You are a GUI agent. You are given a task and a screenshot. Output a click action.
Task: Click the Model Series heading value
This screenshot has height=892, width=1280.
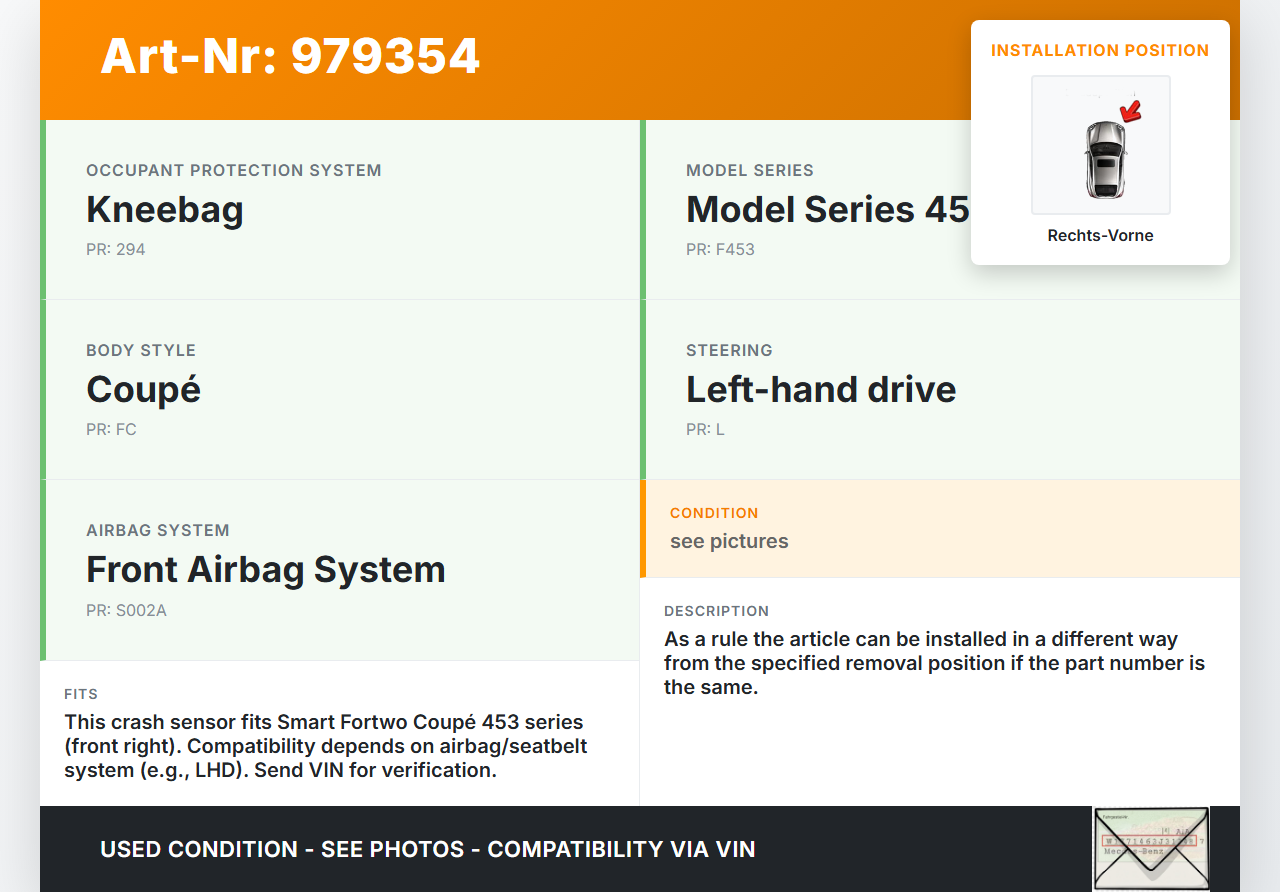[827, 210]
